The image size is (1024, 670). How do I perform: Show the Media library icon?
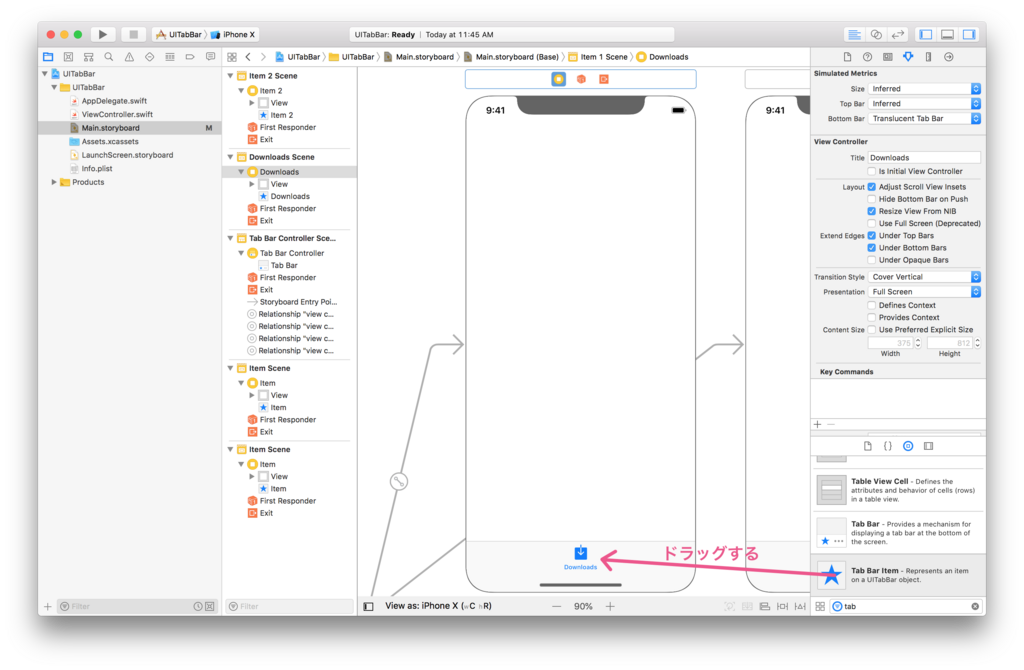point(928,446)
